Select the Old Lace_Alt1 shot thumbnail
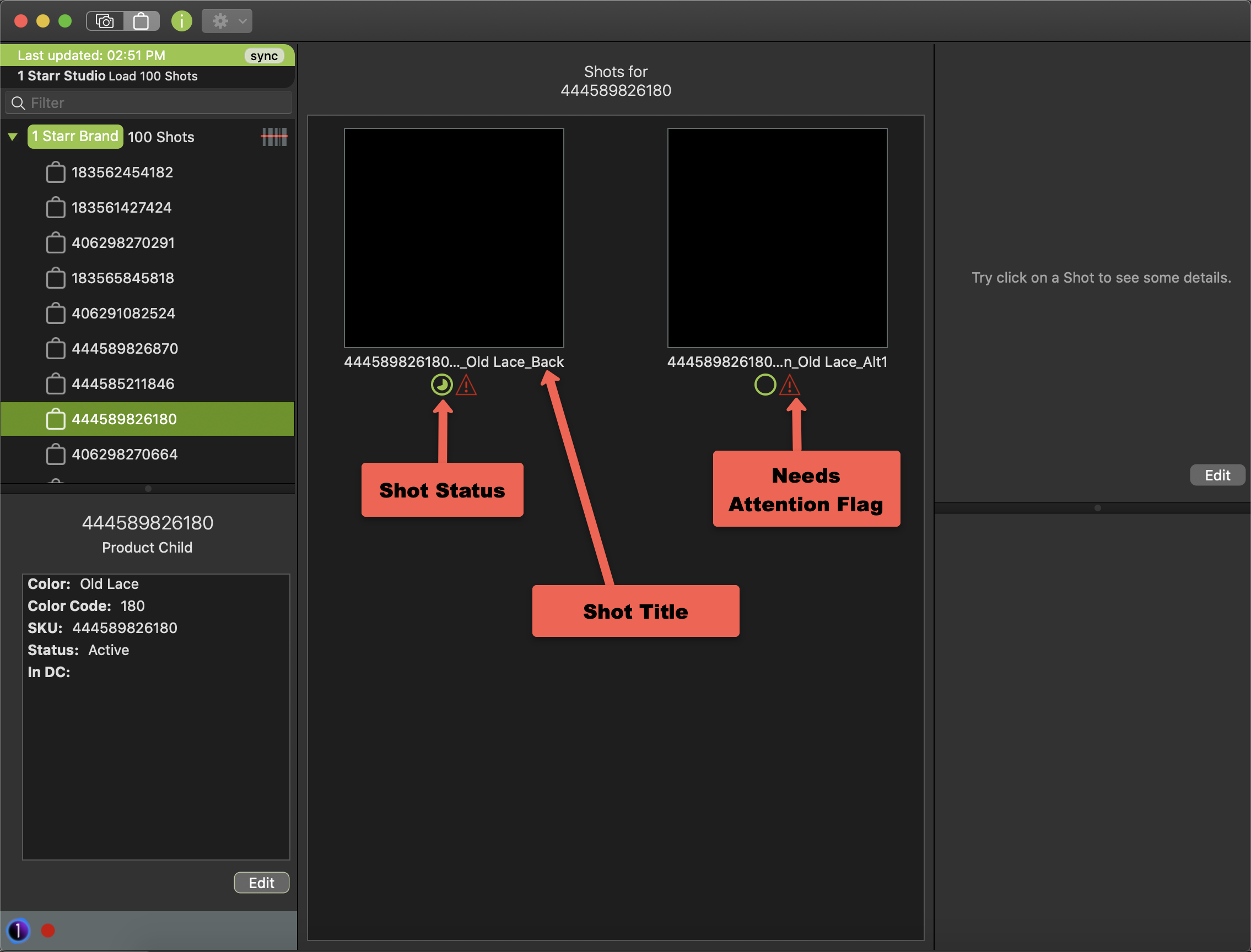 (777, 237)
